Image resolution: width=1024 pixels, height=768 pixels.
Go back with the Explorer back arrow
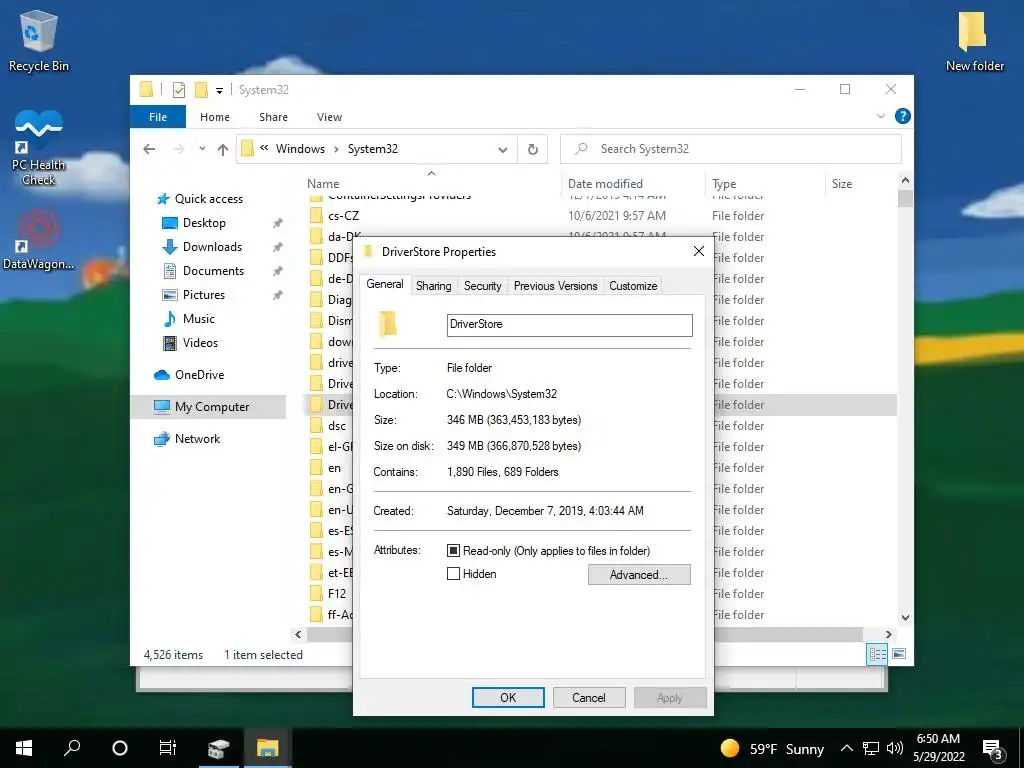point(149,149)
